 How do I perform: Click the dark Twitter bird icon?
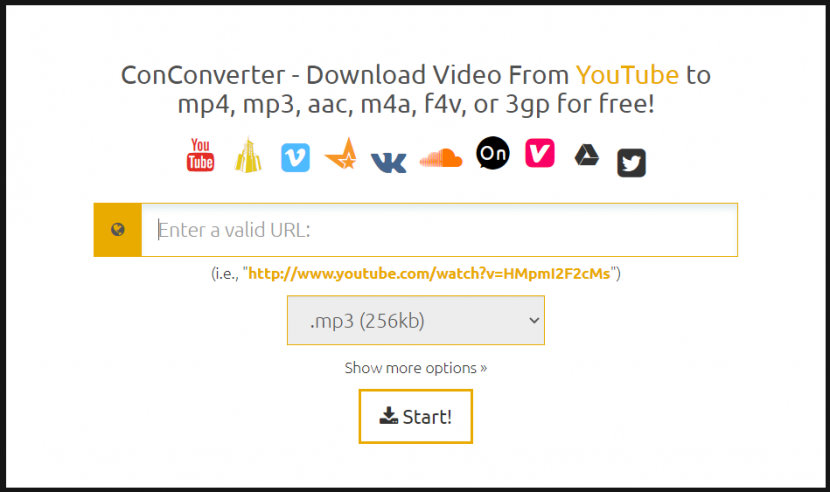point(631,163)
